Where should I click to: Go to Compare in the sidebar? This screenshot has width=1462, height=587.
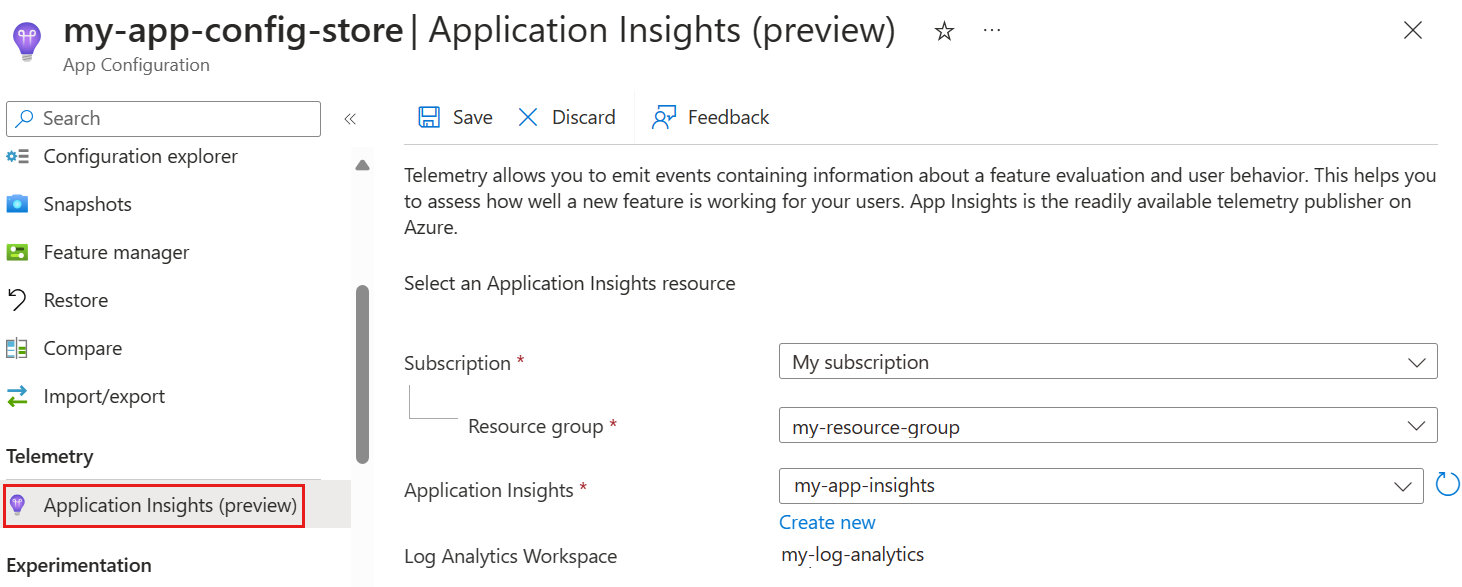point(82,348)
